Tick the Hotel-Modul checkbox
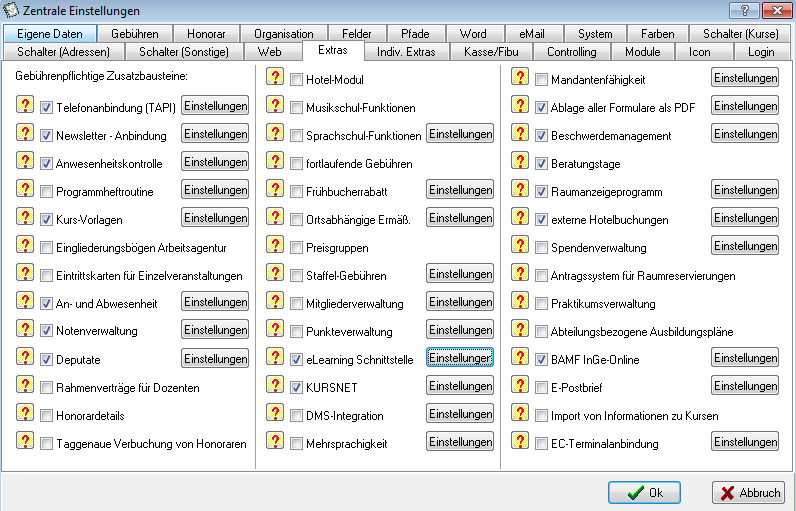796x511 pixels. (x=296, y=80)
